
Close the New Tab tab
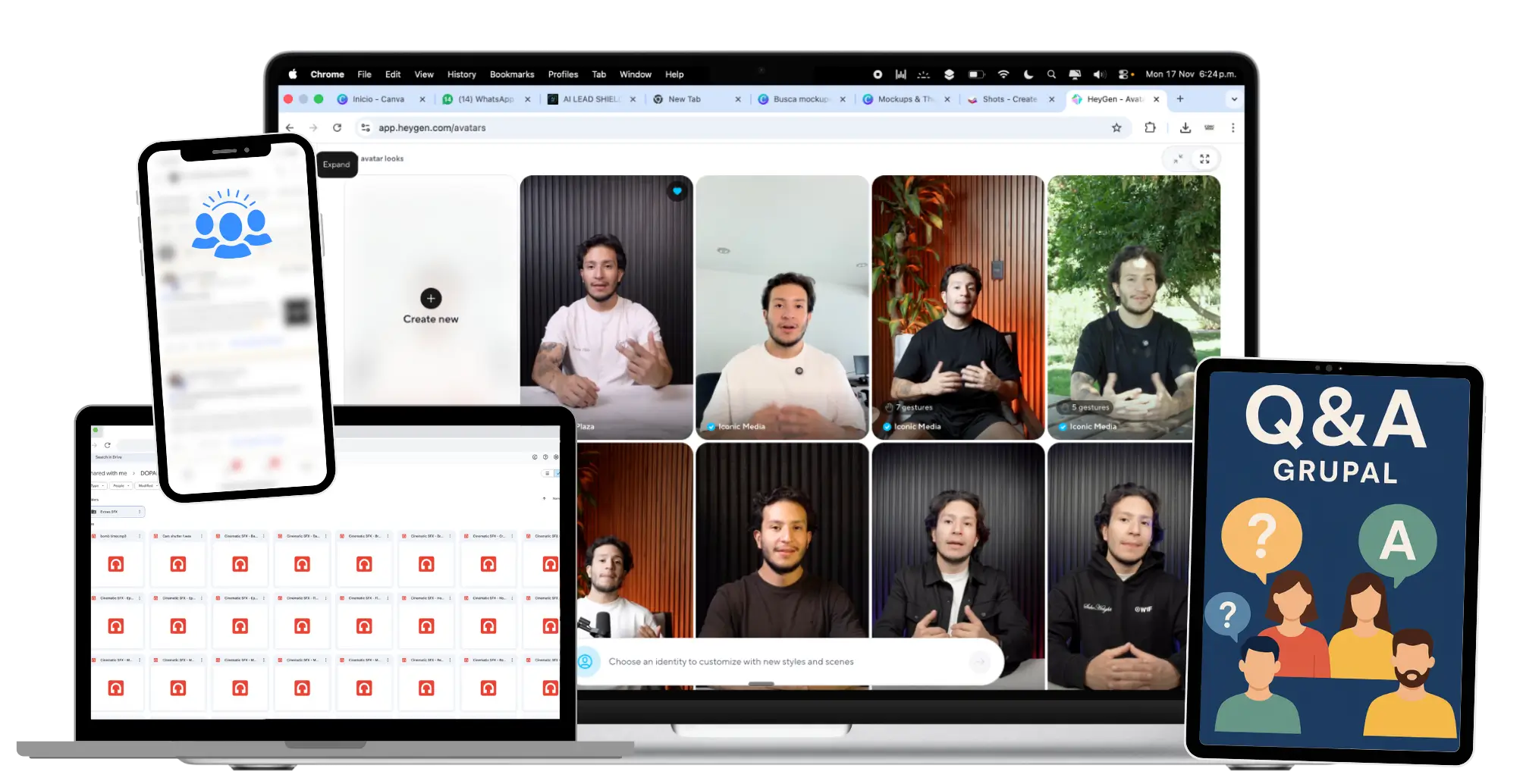click(x=738, y=99)
